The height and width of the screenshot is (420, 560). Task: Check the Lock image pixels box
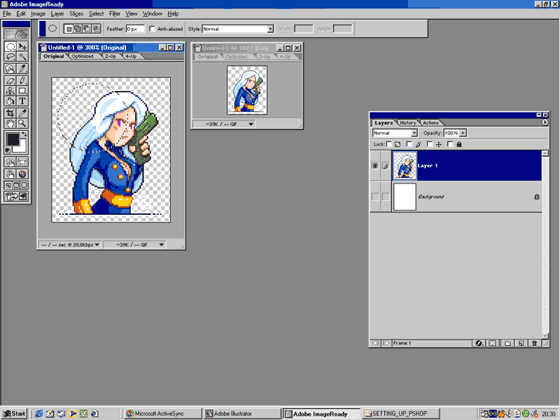409,144
